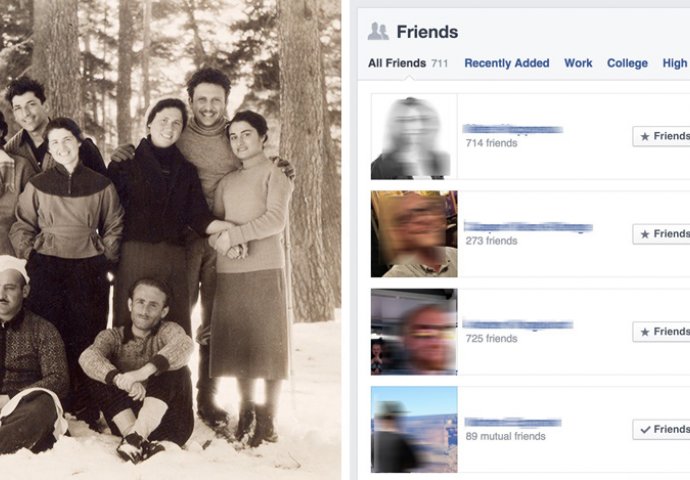Select the College tab
The height and width of the screenshot is (480, 690).
click(x=627, y=63)
